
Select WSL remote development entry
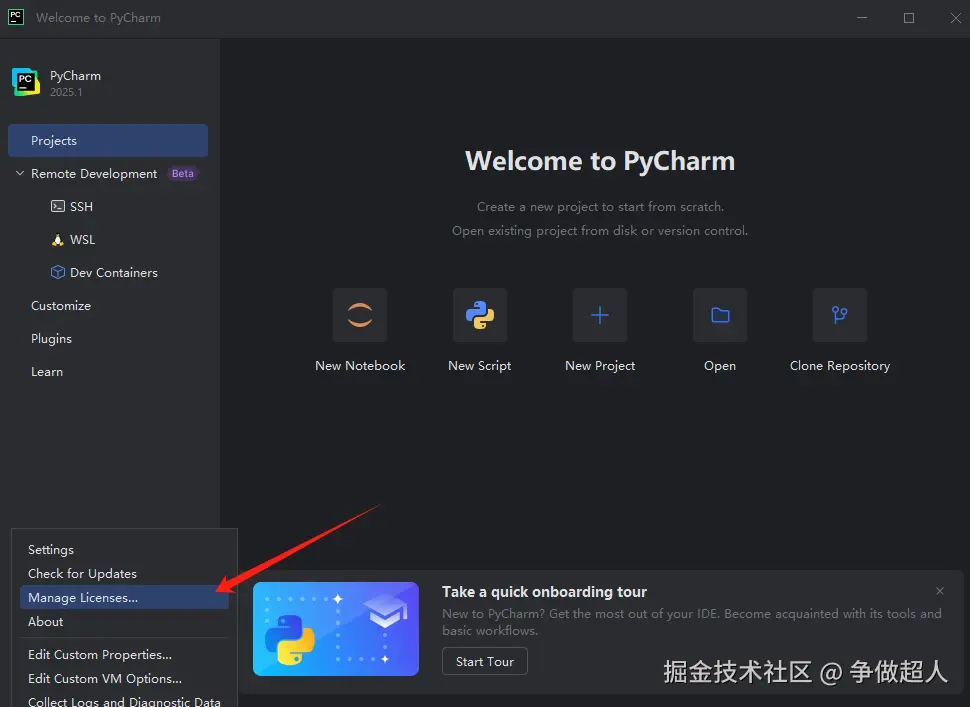click(82, 239)
